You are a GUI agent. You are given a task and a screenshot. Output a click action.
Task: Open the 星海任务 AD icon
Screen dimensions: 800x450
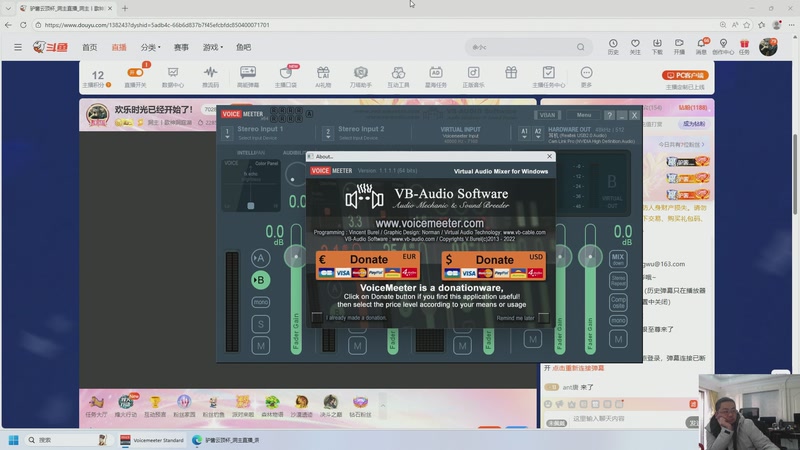[x=435, y=77]
